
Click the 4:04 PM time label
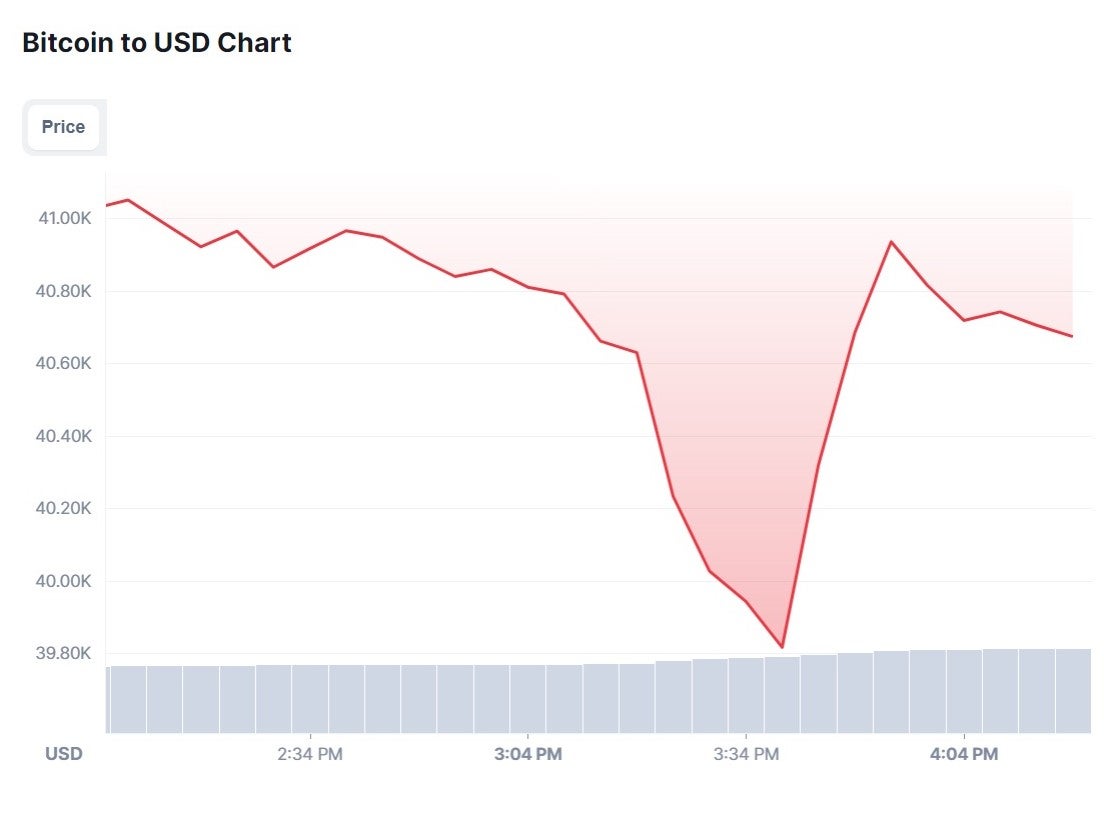(x=964, y=754)
